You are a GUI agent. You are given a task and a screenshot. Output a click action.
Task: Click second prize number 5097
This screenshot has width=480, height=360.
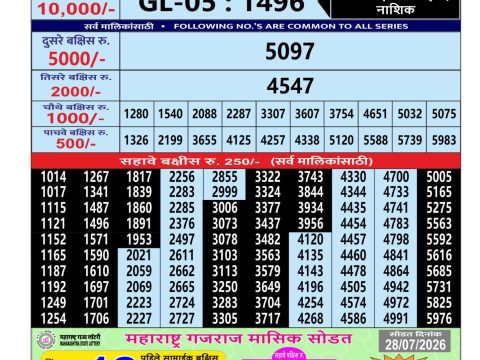coord(290,51)
